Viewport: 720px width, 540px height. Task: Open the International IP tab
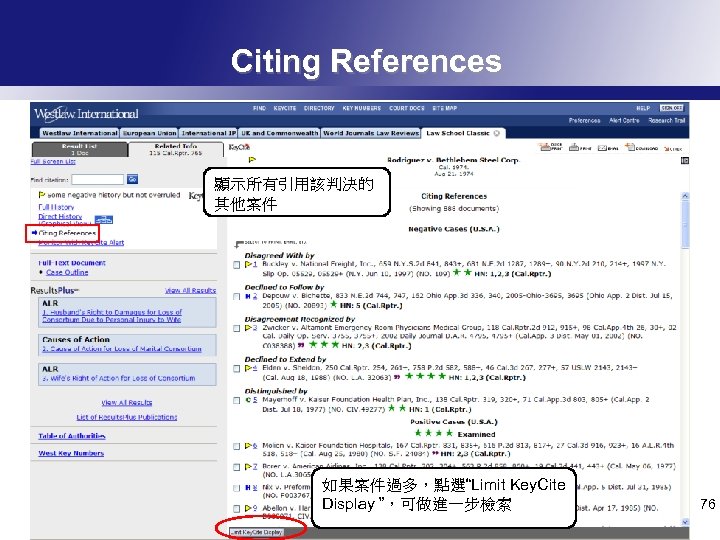(208, 133)
